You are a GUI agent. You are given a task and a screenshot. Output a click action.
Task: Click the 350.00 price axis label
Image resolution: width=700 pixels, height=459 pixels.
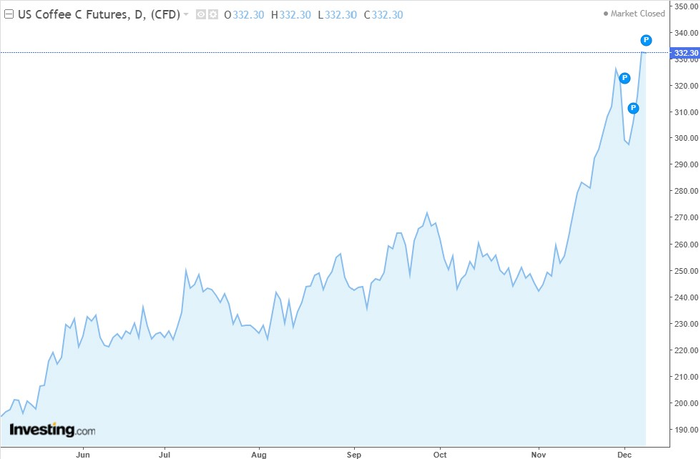coord(686,6)
